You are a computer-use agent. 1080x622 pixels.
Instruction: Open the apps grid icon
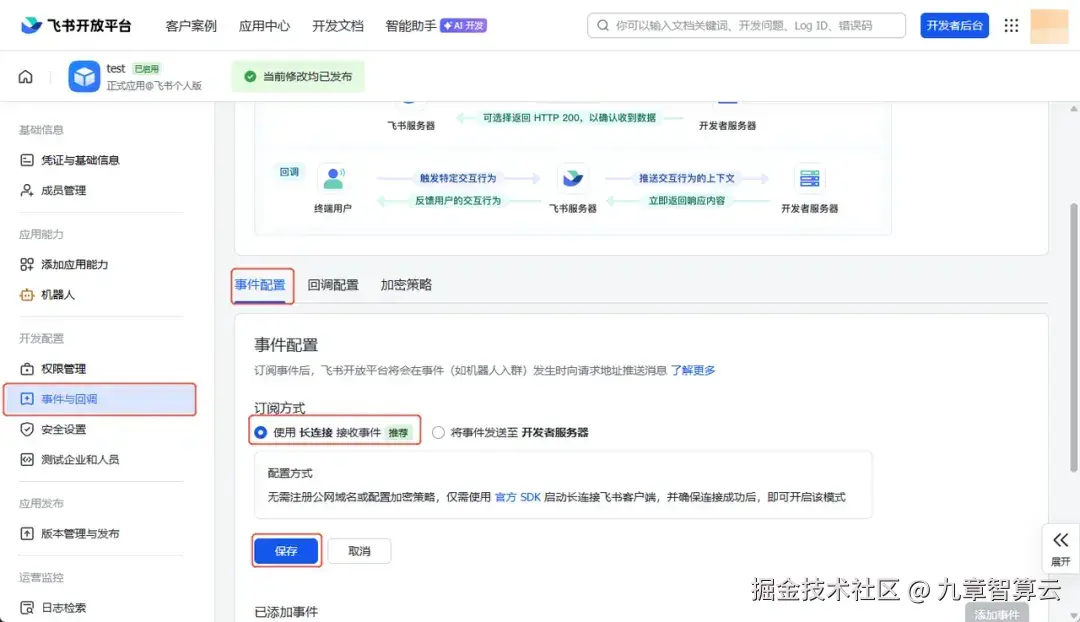[x=1011, y=25]
